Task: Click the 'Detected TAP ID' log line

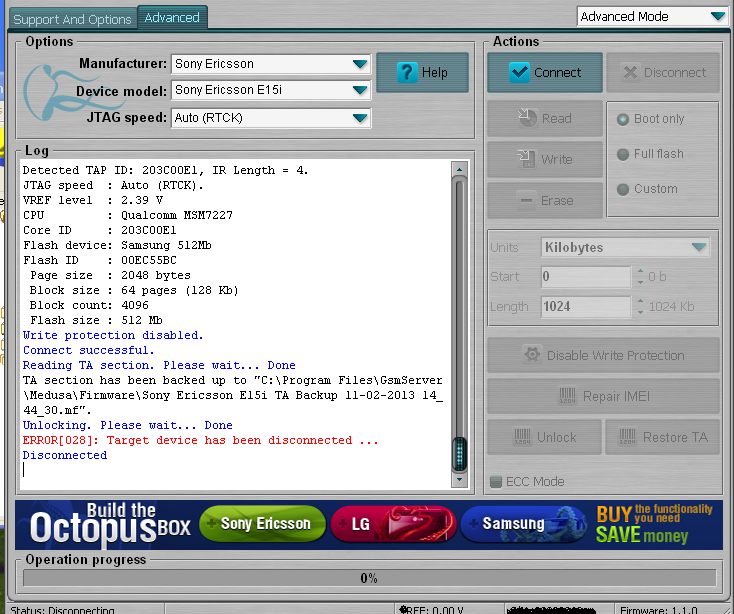Action: [165, 170]
